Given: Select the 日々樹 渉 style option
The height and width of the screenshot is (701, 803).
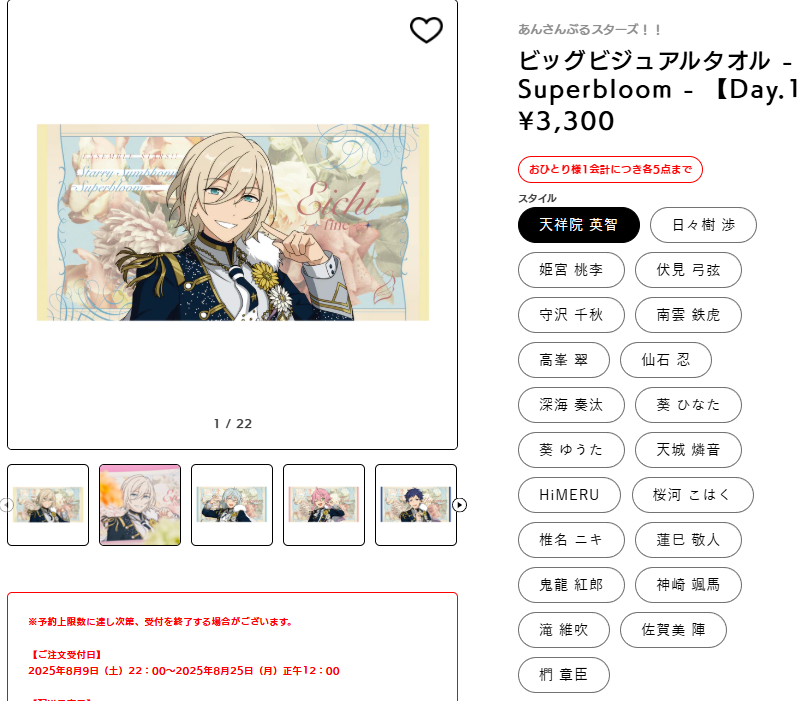Looking at the screenshot, I should tap(703, 225).
